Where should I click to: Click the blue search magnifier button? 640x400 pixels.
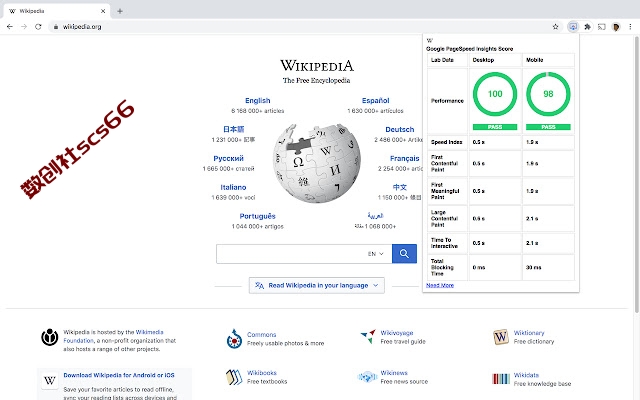404,253
